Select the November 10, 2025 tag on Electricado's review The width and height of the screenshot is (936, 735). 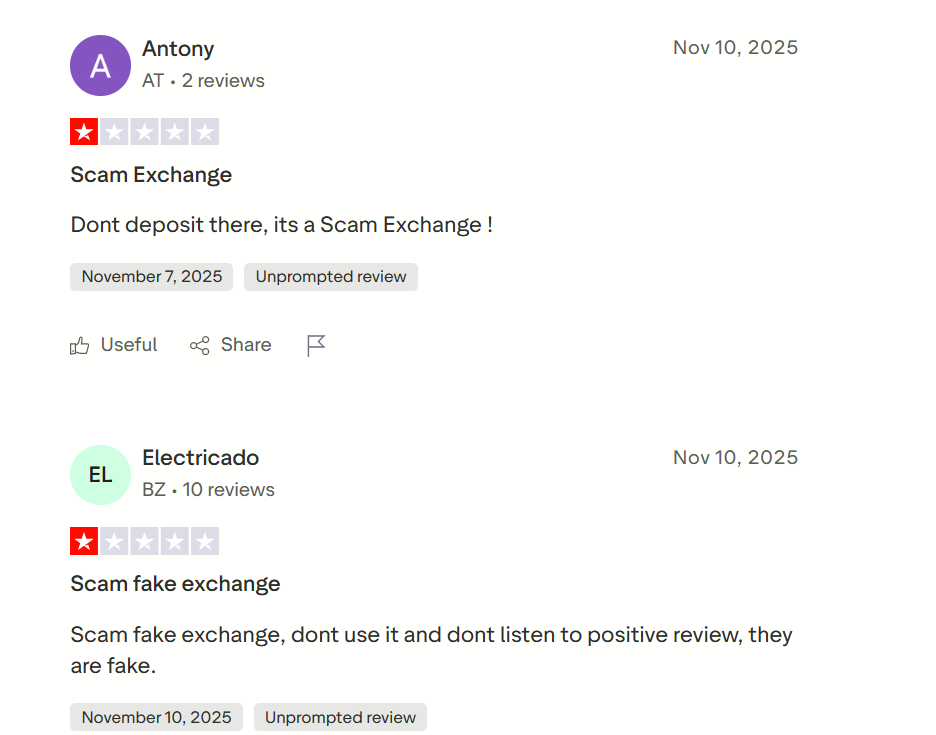pos(155,717)
